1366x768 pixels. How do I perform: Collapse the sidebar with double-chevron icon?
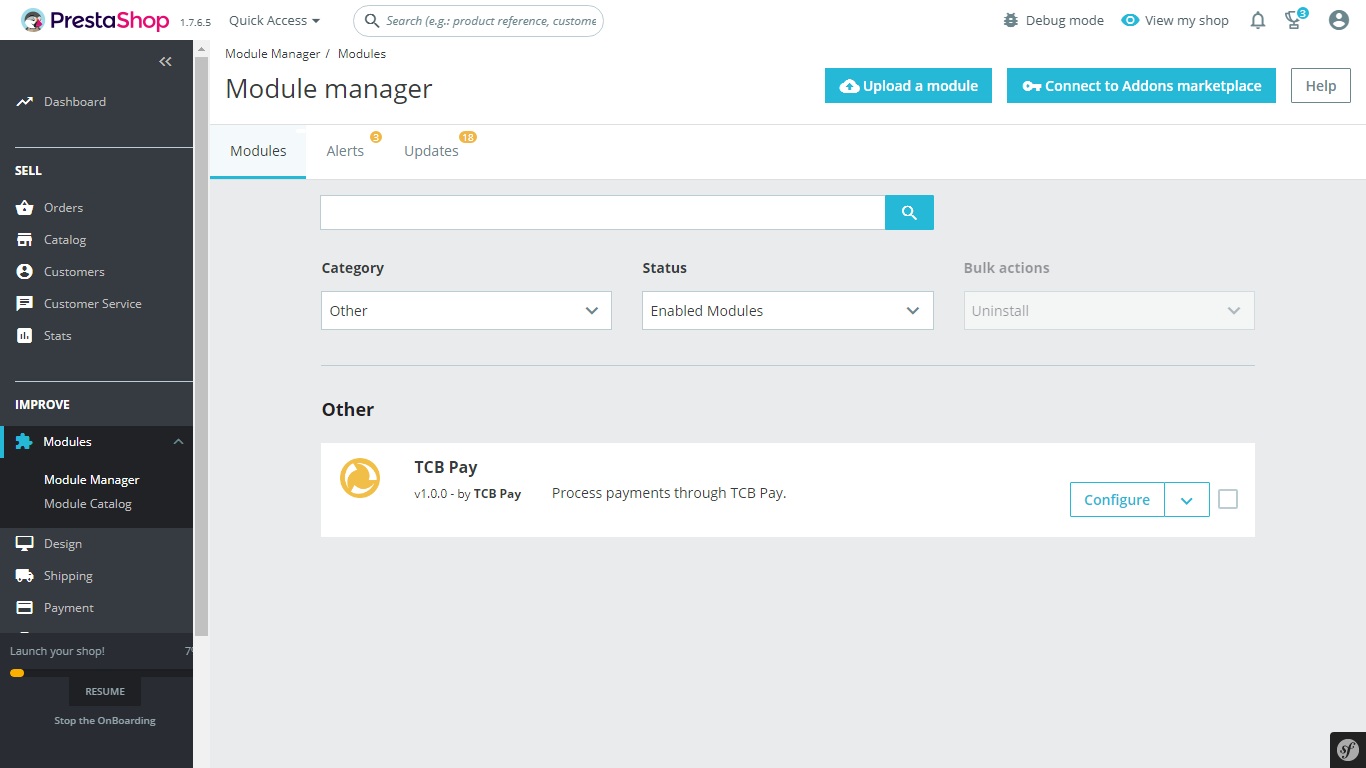point(166,62)
